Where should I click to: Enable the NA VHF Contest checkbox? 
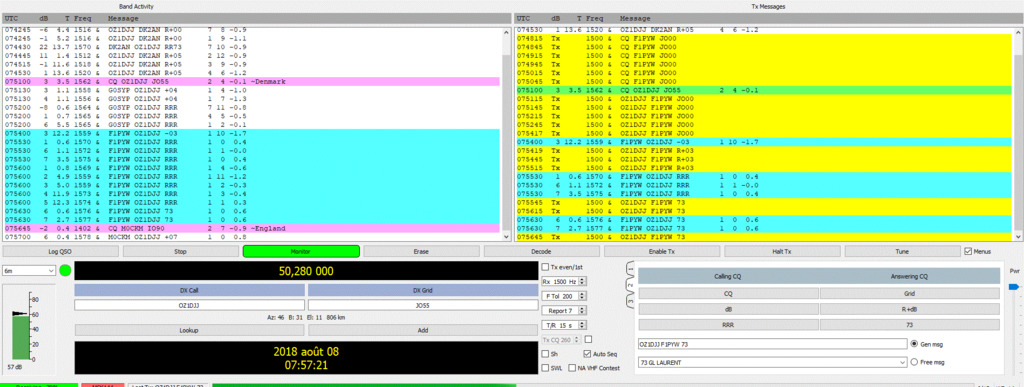point(573,368)
